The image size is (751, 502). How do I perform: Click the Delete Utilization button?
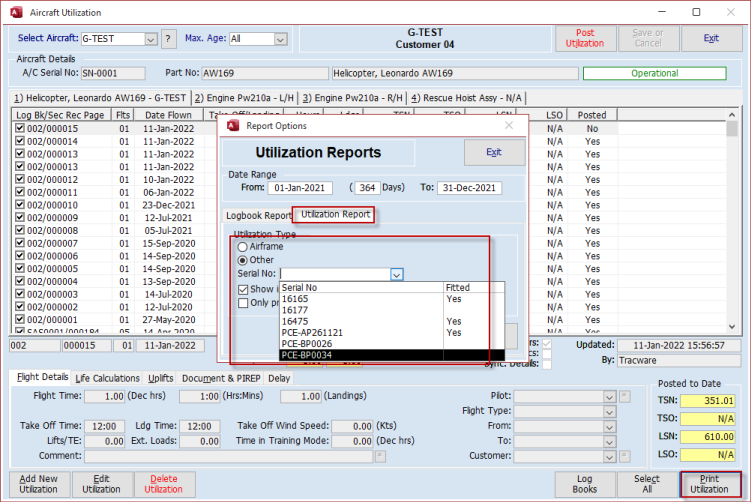pos(163,484)
